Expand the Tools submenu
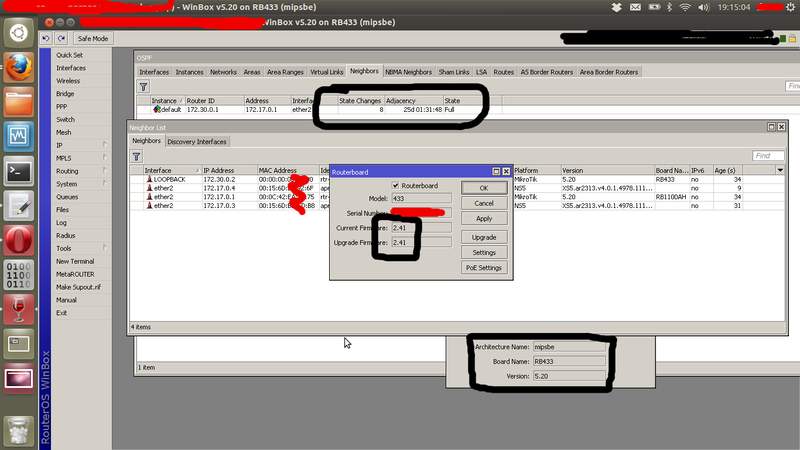Screen dimensions: 800x450 pos(105,248)
